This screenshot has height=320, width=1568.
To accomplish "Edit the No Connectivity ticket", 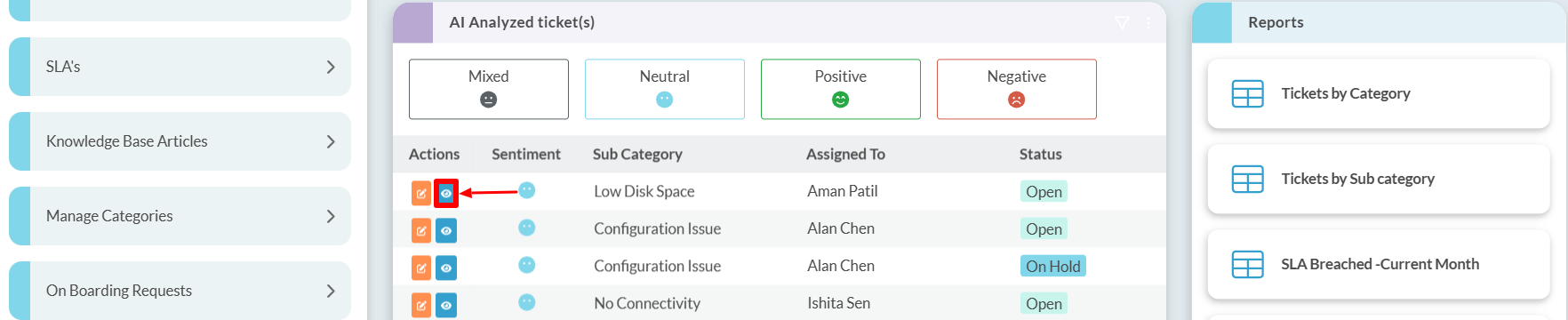I will click(x=421, y=305).
